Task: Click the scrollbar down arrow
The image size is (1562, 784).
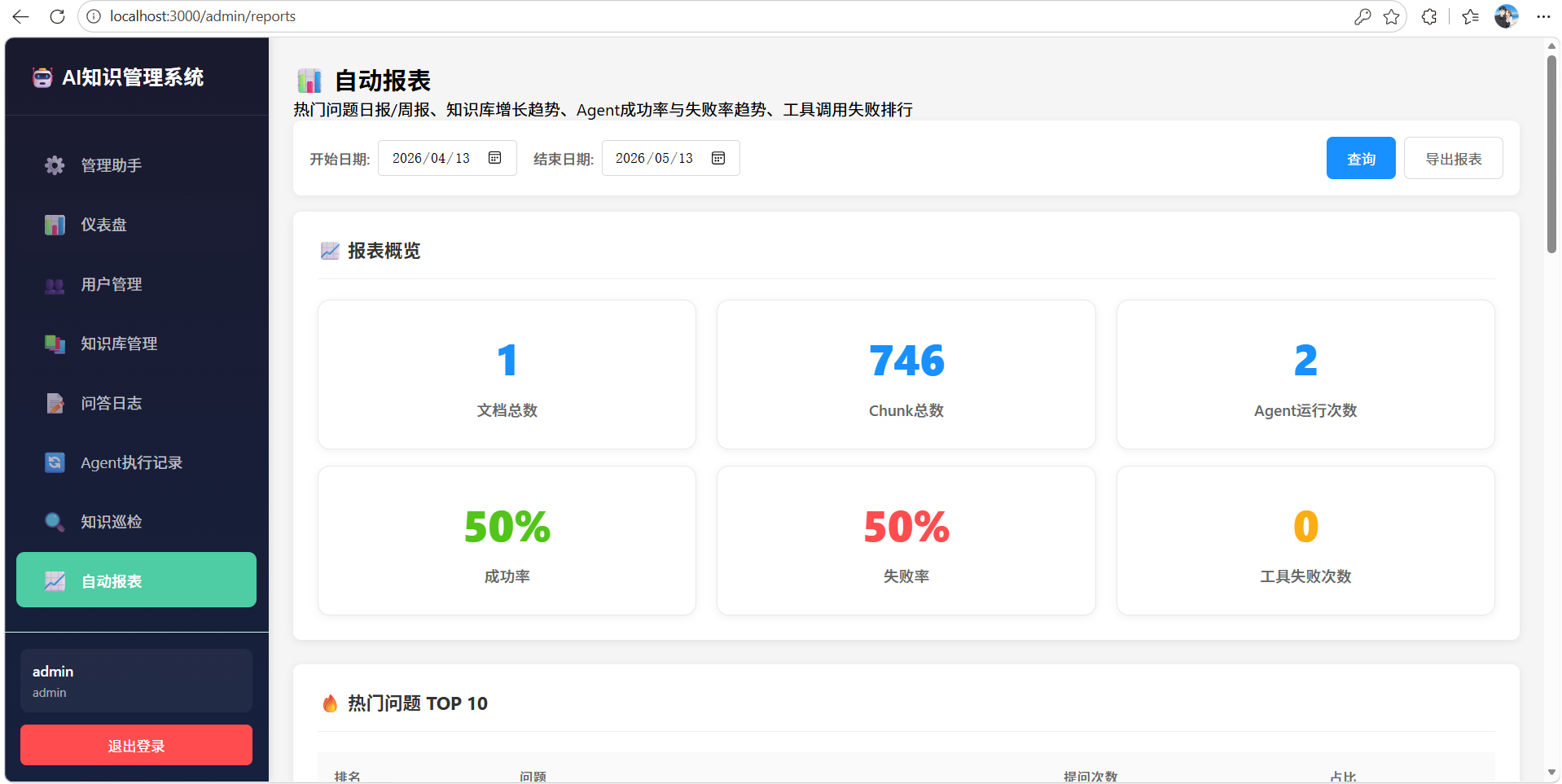Action: click(x=1551, y=773)
